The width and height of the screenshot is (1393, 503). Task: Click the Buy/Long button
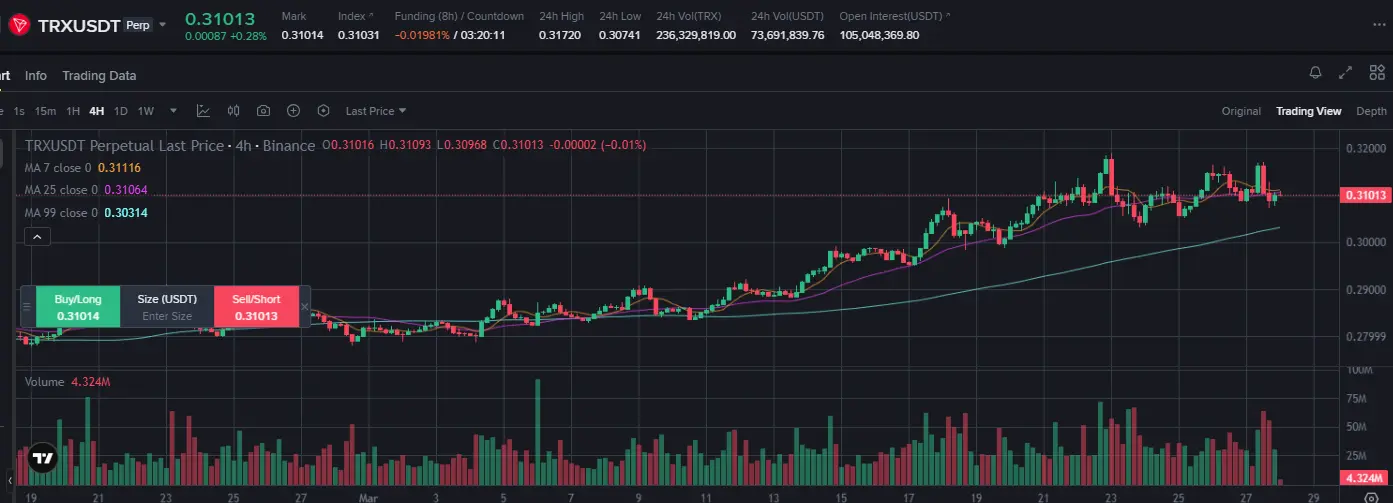[x=78, y=307]
